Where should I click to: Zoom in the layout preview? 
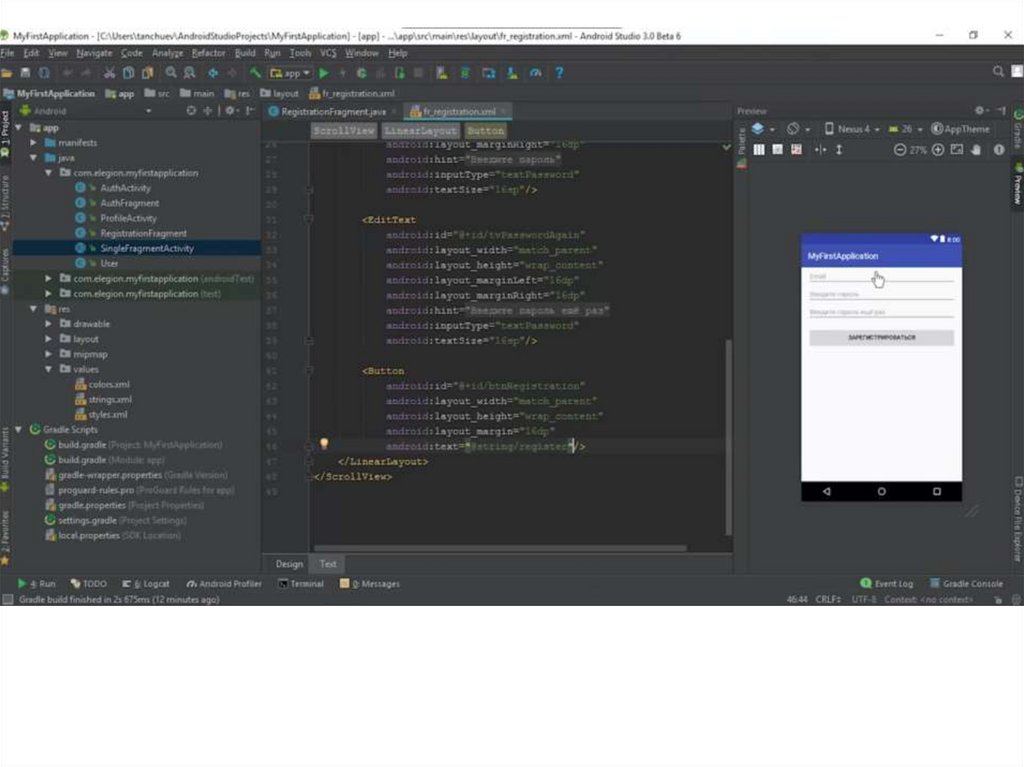(x=938, y=150)
